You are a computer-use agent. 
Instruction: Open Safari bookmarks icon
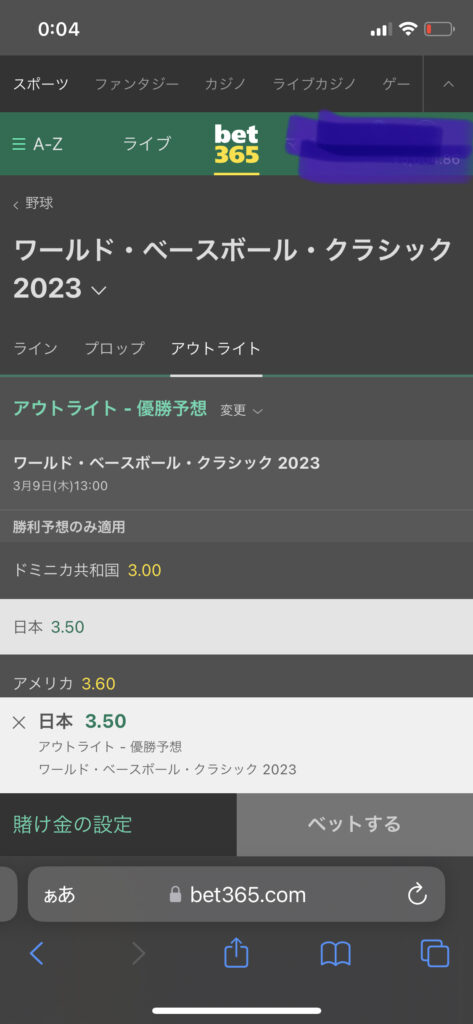point(336,954)
